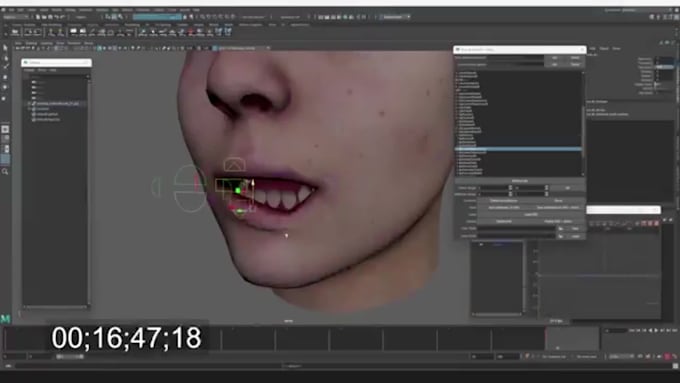Choose the Lasso select tool in toolbox
The height and width of the screenshot is (383, 680).
tap(5, 57)
